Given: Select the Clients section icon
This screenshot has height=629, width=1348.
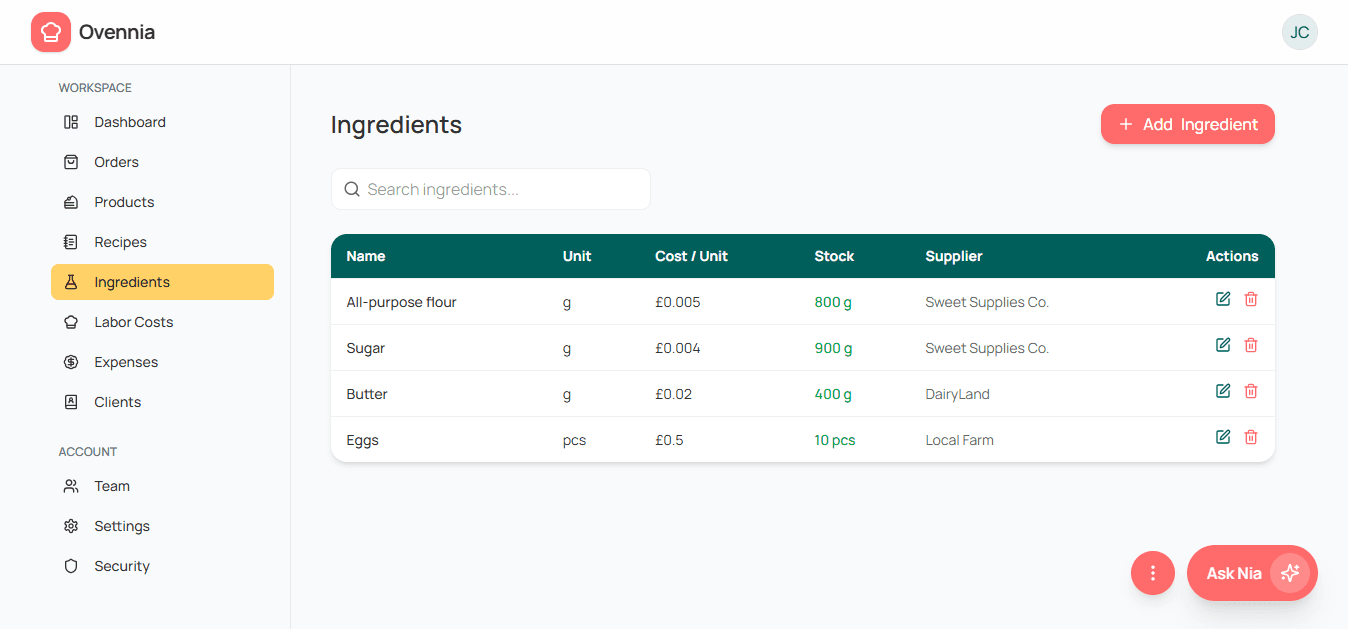Looking at the screenshot, I should [70, 401].
